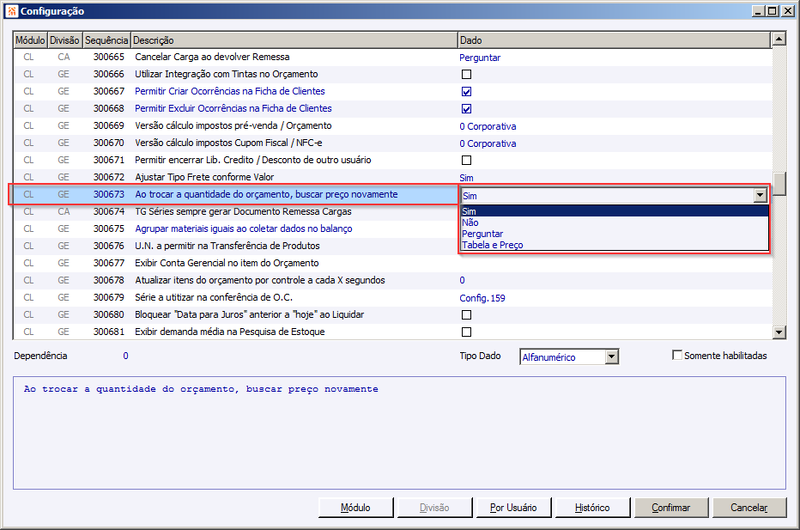Viewport: 800px width, 530px height.
Task: Collapse the Dado dropdown arrow for row 300673
Action: [x=760, y=195]
